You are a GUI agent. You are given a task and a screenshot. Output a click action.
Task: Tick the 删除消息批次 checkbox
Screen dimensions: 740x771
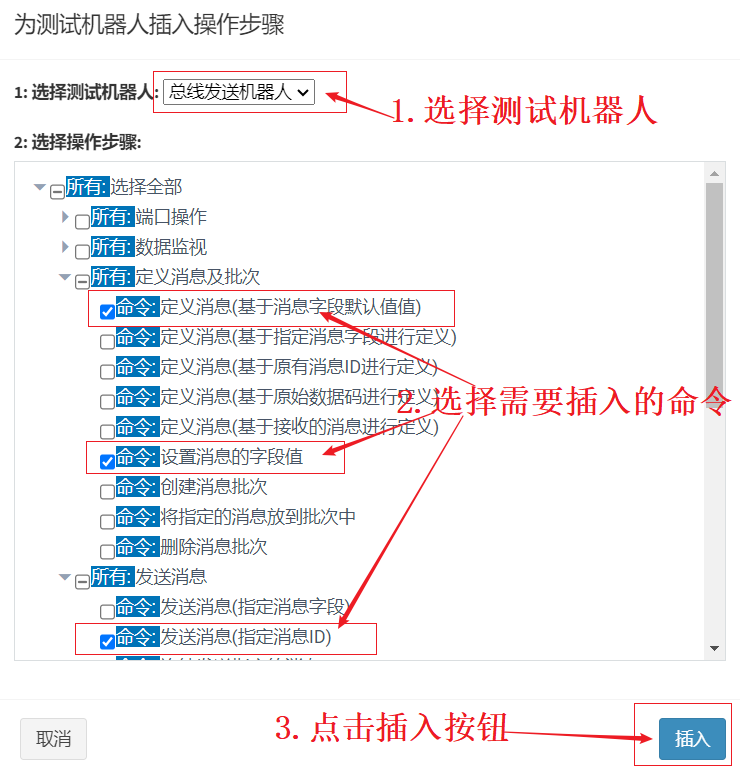click(x=107, y=552)
